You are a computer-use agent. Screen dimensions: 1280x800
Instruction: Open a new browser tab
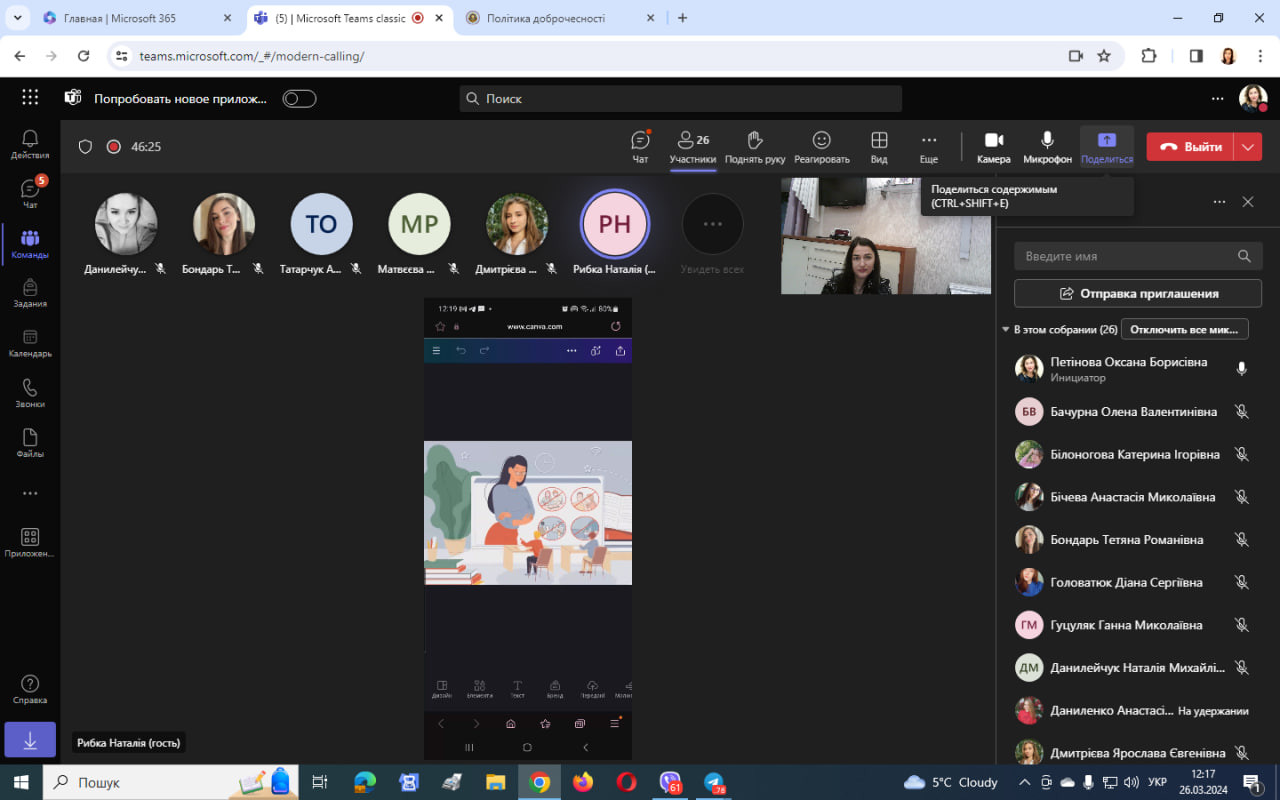coord(683,18)
